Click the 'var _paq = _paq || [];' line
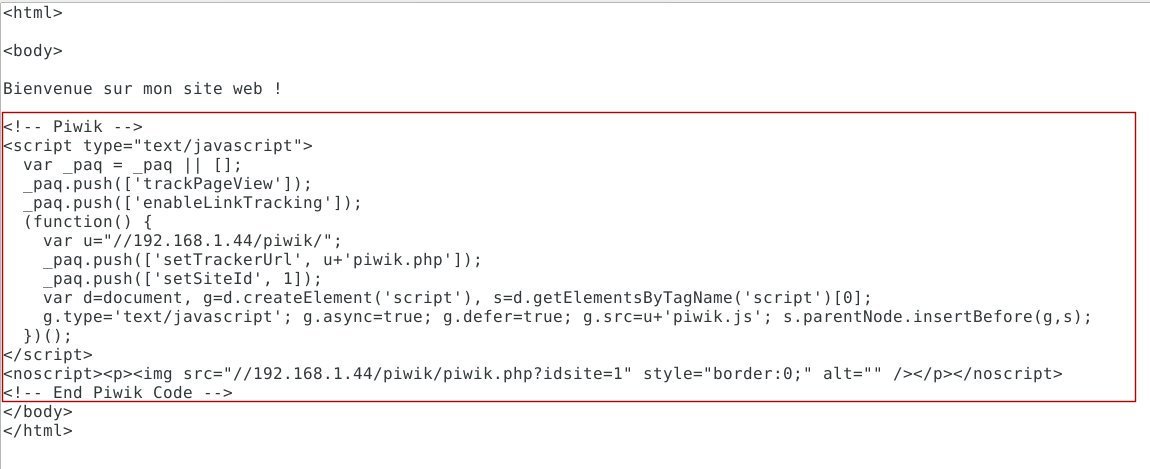 coord(132,165)
